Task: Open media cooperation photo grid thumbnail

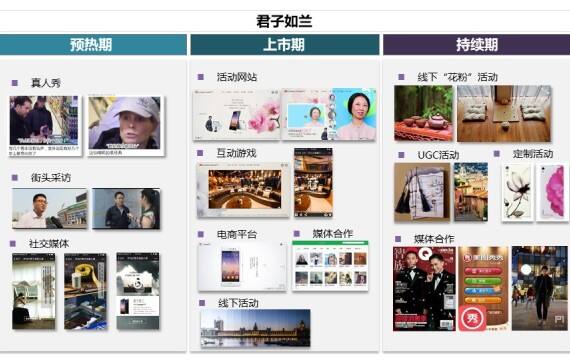Action: coord(330,265)
